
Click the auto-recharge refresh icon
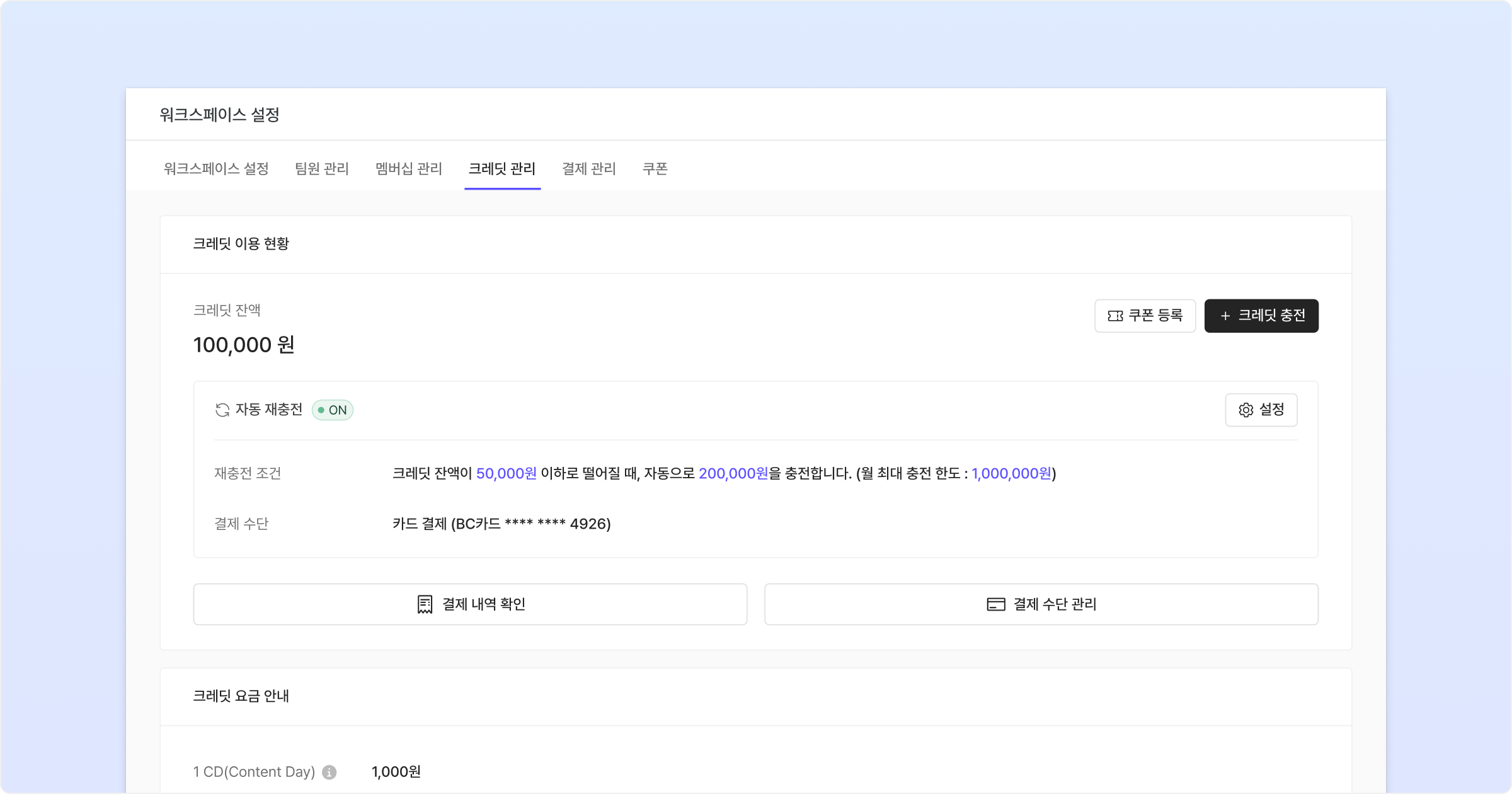tap(222, 410)
